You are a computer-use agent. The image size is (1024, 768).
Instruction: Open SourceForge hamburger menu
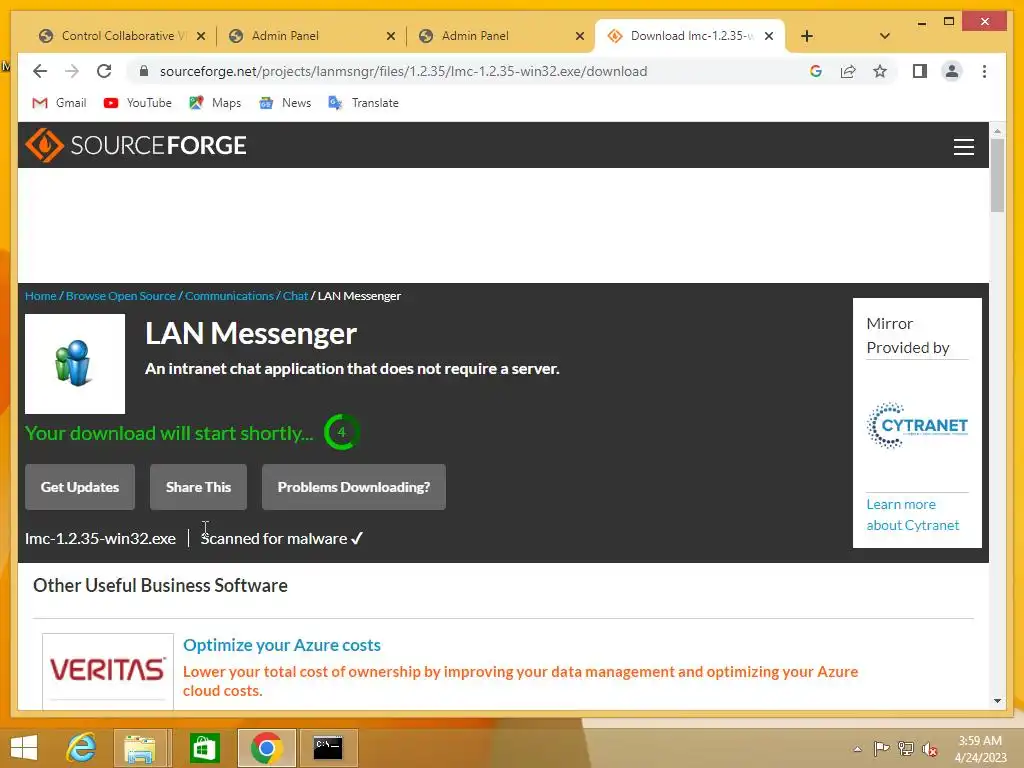[x=963, y=146]
